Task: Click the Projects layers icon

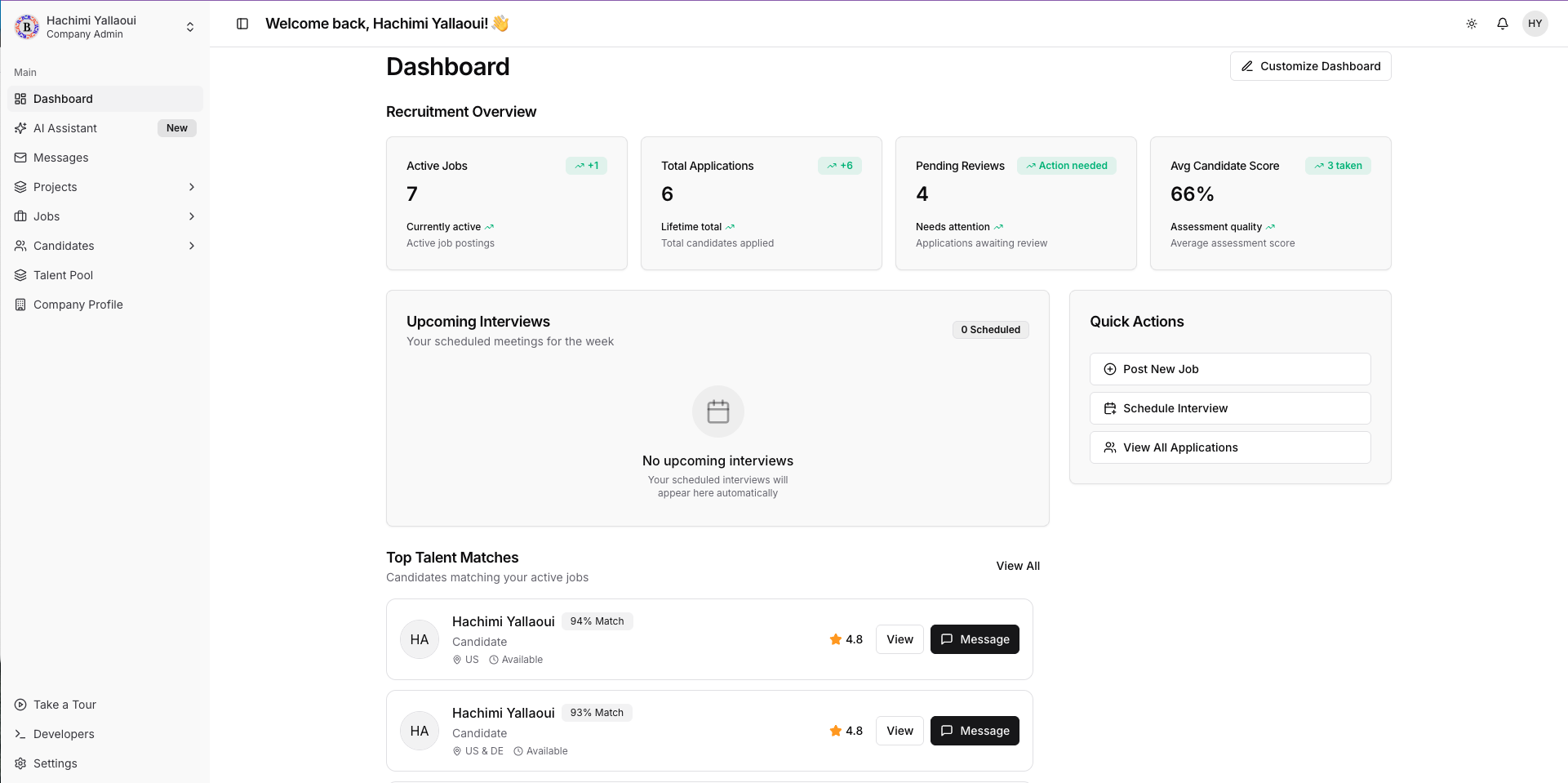Action: pos(20,187)
